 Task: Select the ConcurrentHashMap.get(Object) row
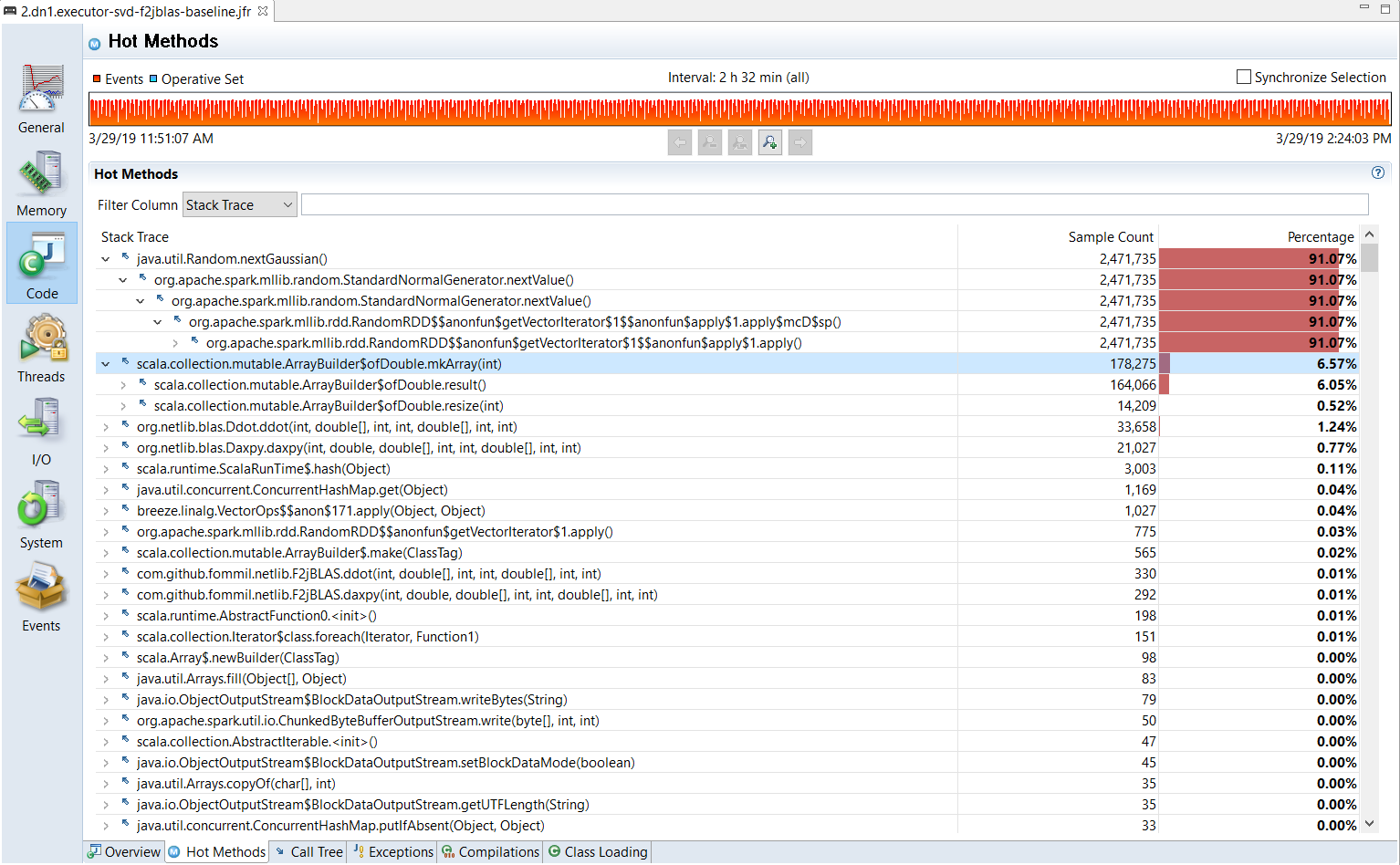(727, 490)
